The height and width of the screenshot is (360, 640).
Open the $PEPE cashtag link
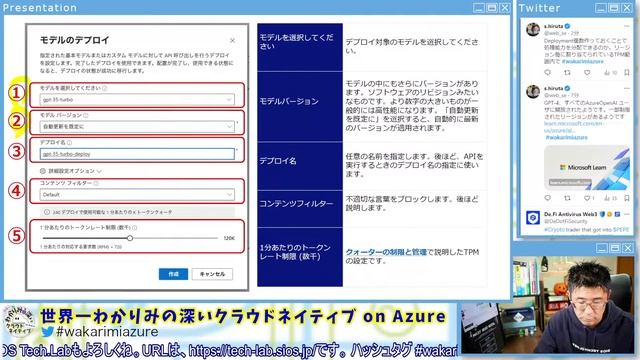[x=620, y=230]
